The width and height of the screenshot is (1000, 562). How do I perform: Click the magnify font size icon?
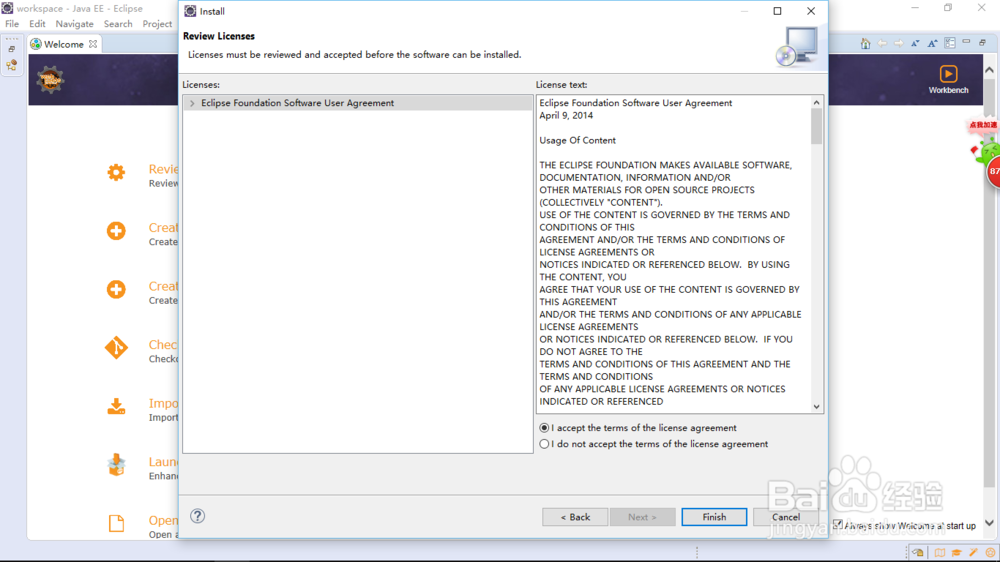932,44
